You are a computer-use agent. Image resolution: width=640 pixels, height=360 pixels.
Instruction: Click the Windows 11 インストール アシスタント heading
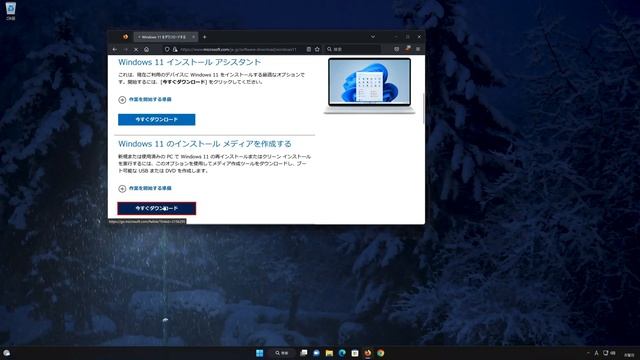pos(189,62)
